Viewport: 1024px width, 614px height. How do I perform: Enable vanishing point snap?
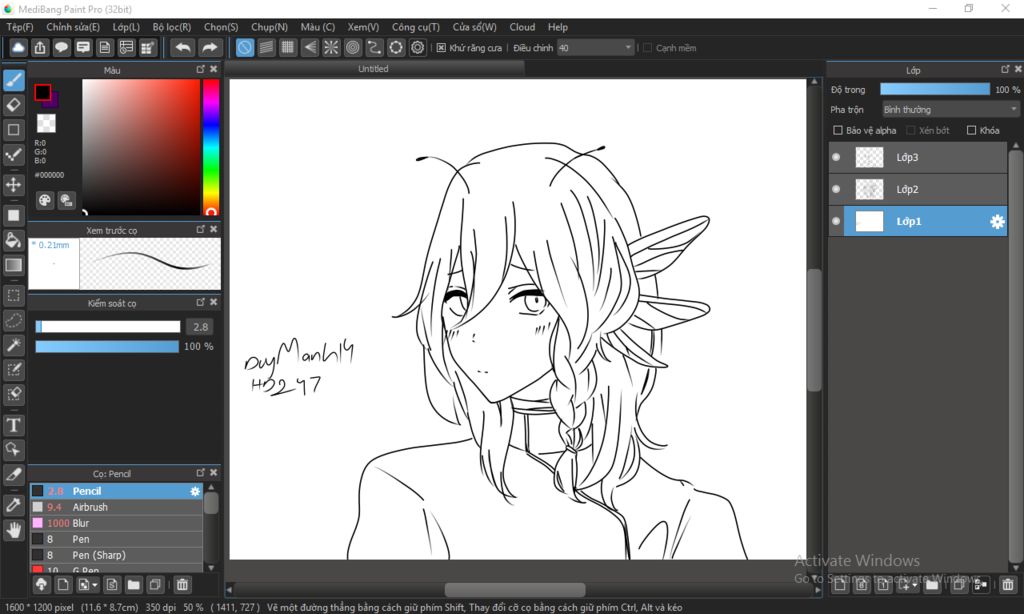coord(310,48)
